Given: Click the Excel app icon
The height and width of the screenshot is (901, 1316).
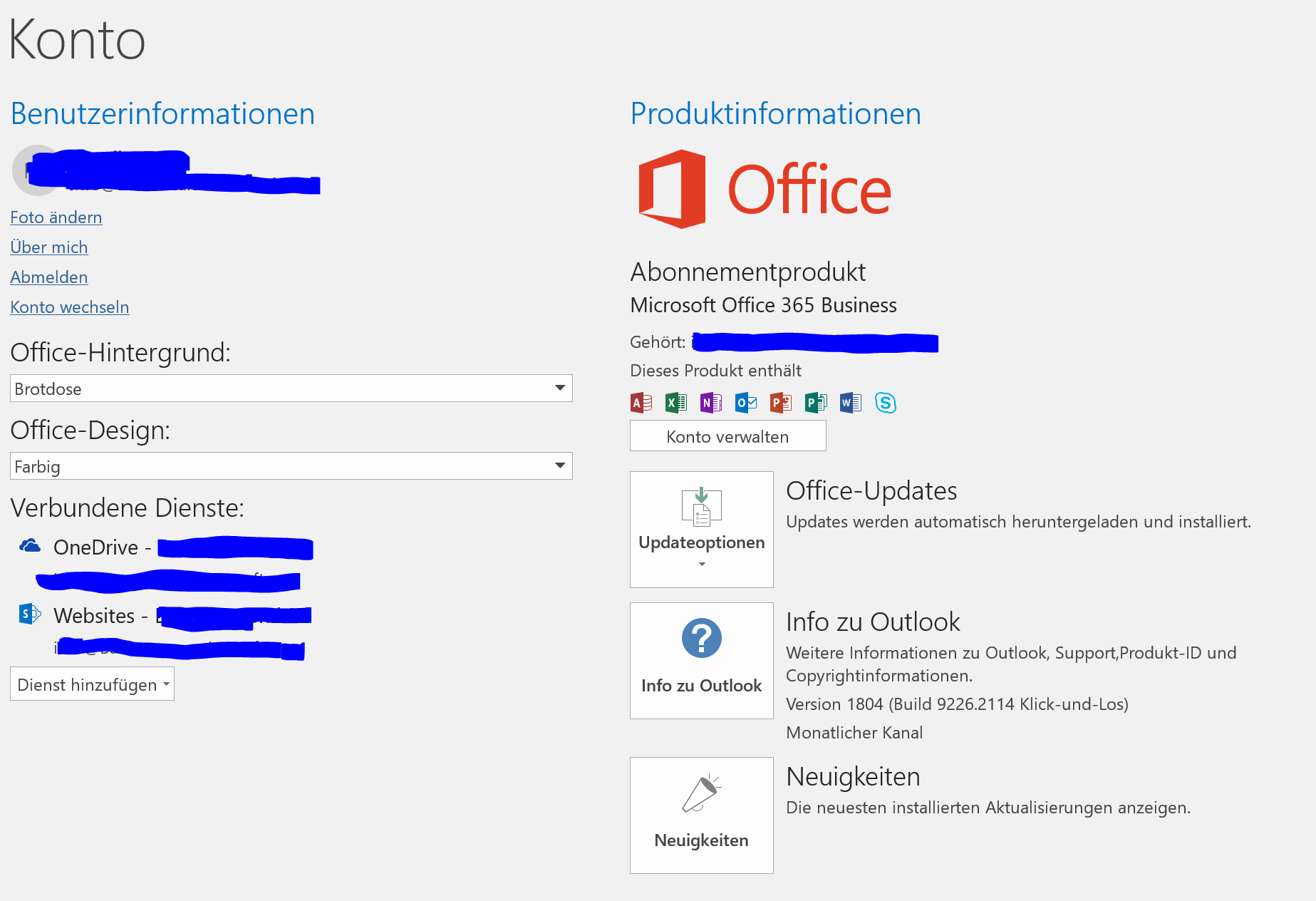Looking at the screenshot, I should click(x=676, y=403).
